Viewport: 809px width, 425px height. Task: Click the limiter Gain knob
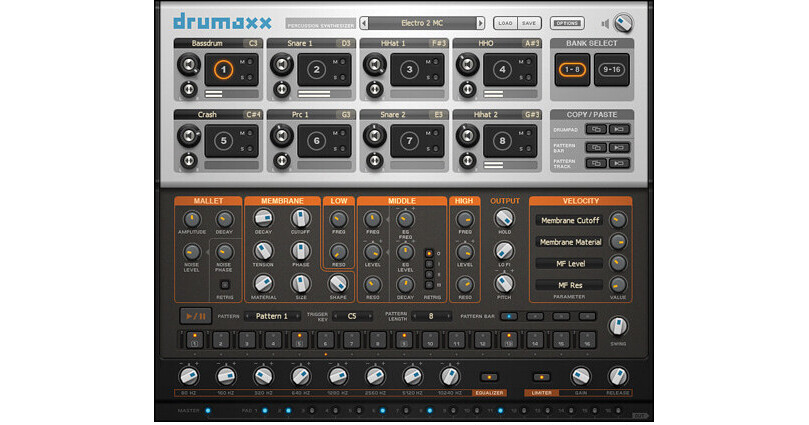pos(580,376)
